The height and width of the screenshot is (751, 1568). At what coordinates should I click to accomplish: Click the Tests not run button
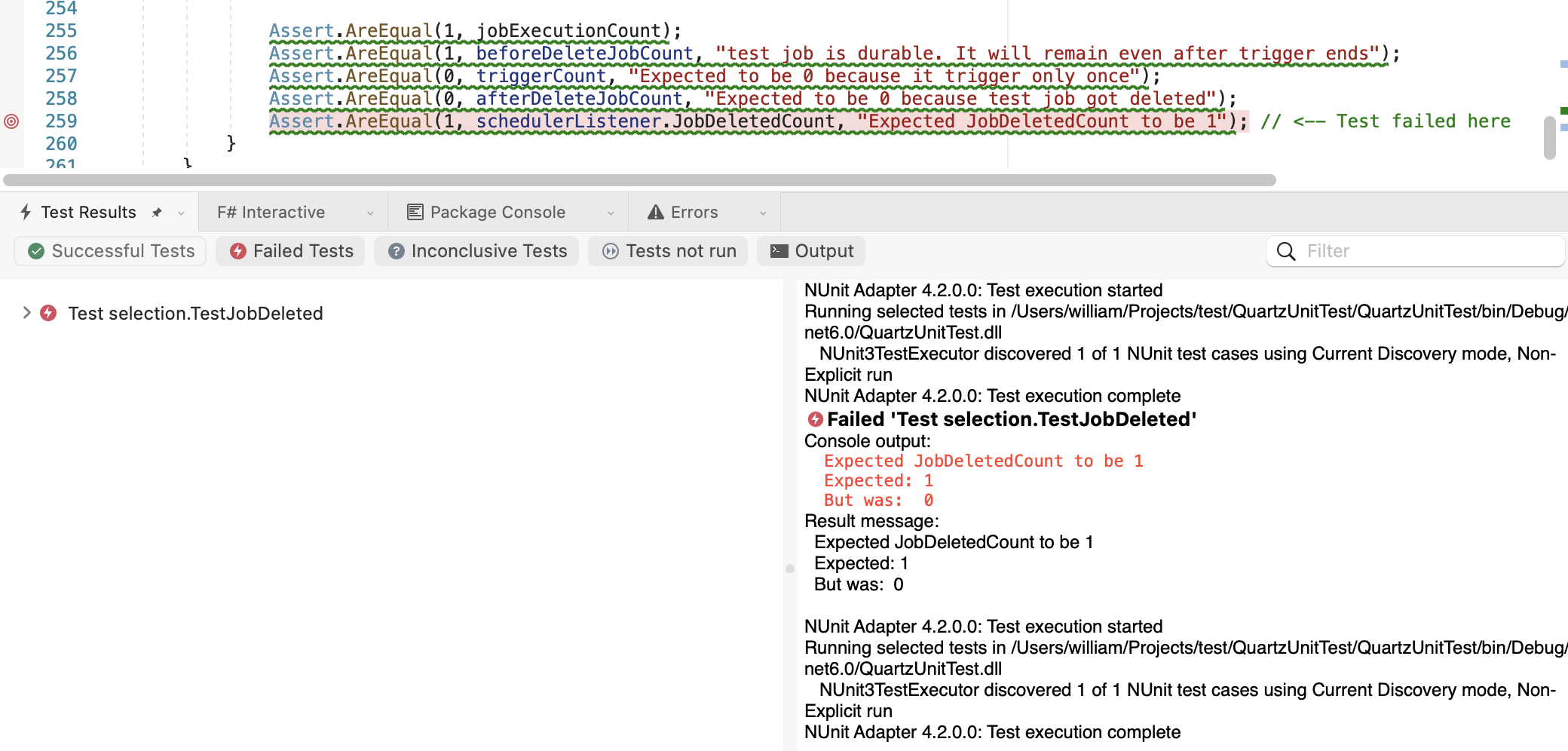[x=668, y=251]
